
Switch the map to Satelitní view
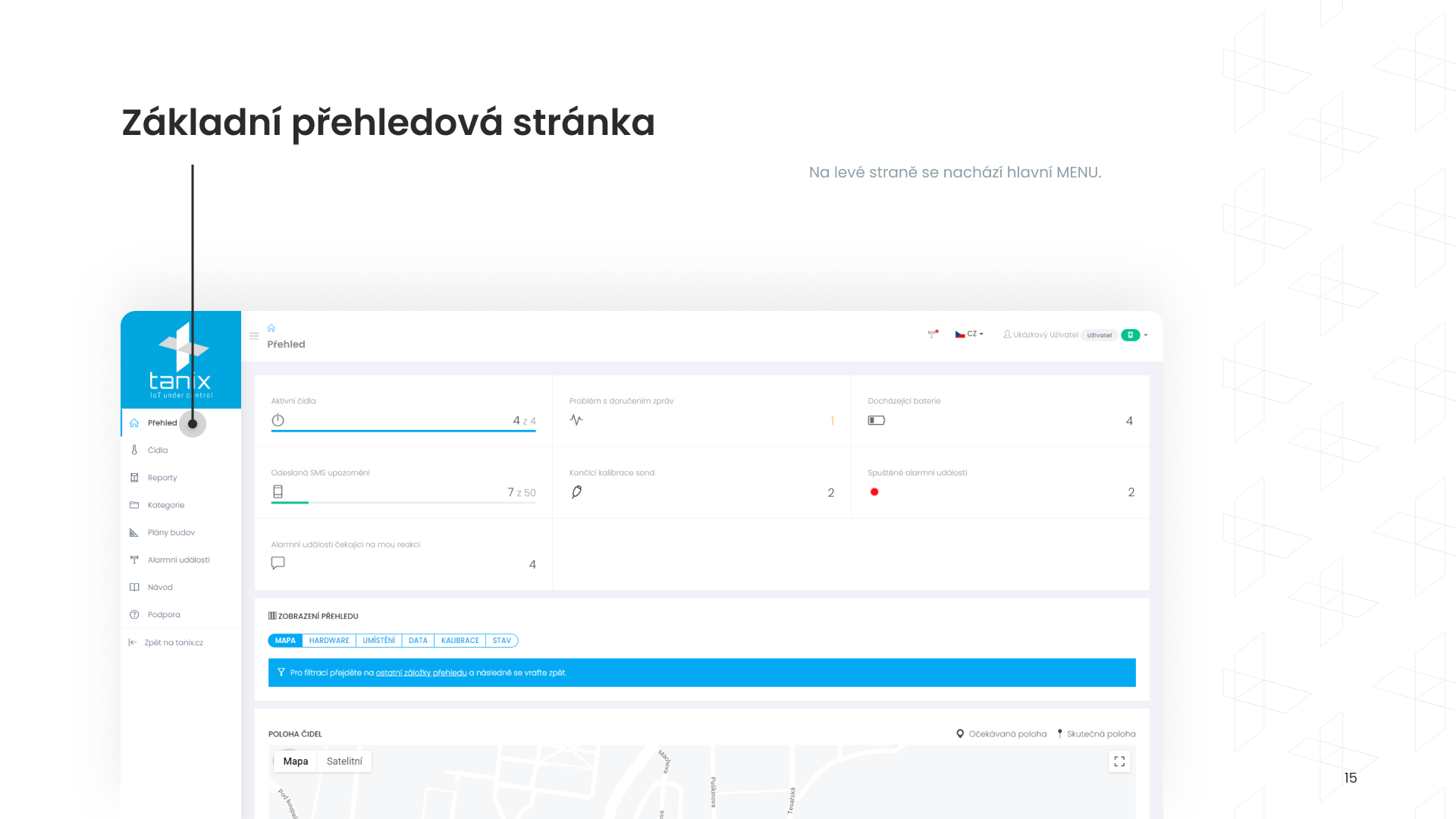pyautogui.click(x=344, y=761)
